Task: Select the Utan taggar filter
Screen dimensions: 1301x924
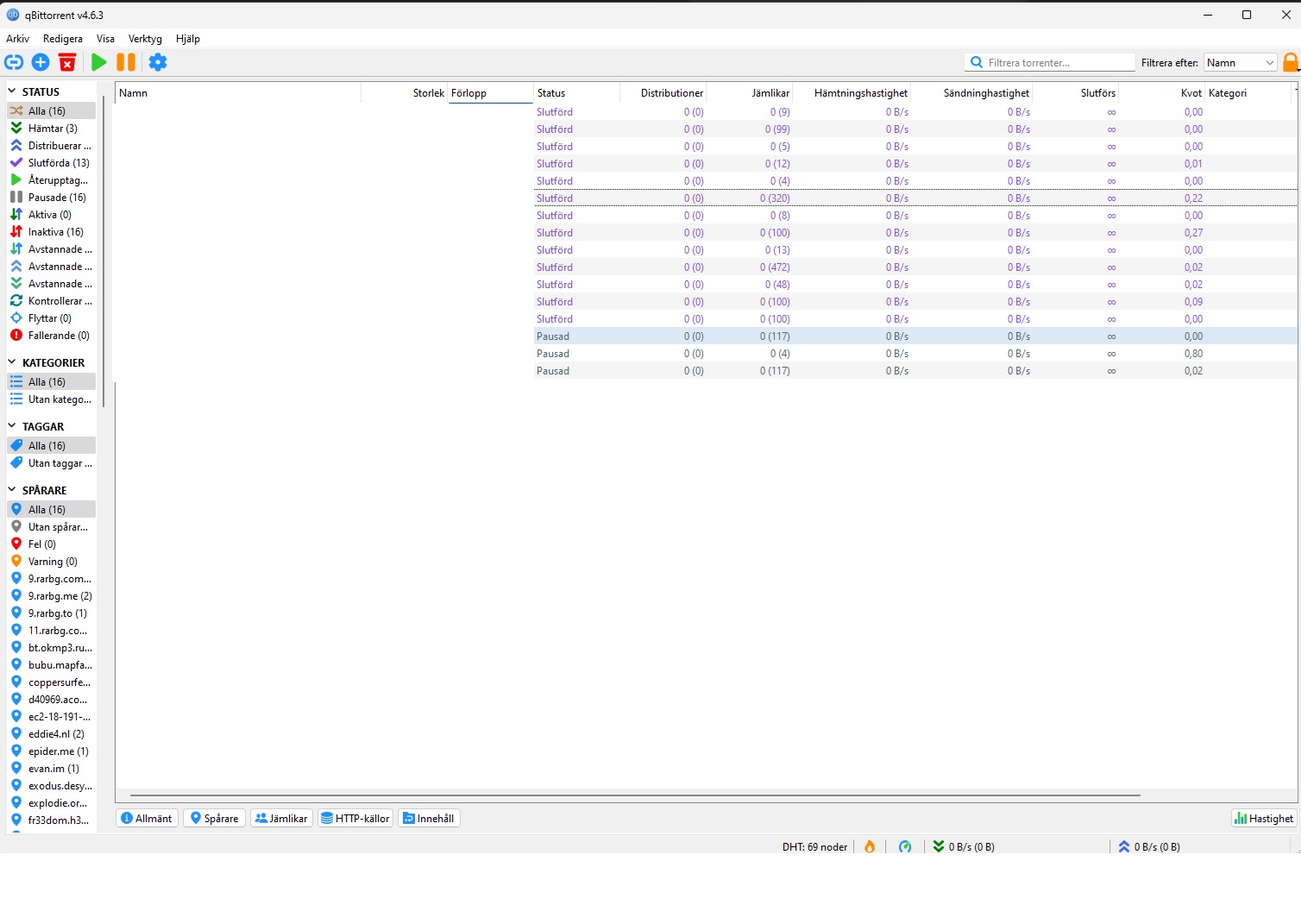Action: coord(54,463)
